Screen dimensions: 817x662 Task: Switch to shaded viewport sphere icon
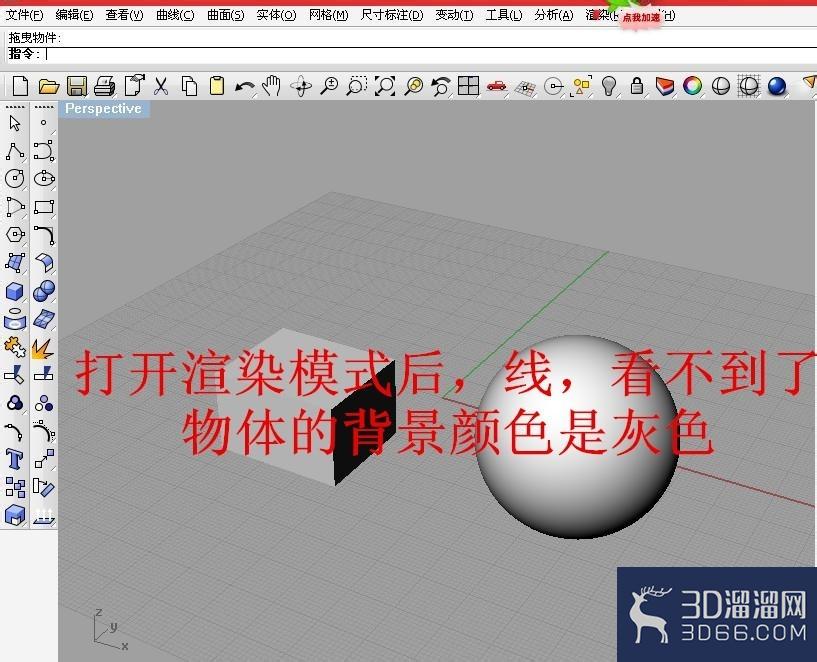(721, 85)
